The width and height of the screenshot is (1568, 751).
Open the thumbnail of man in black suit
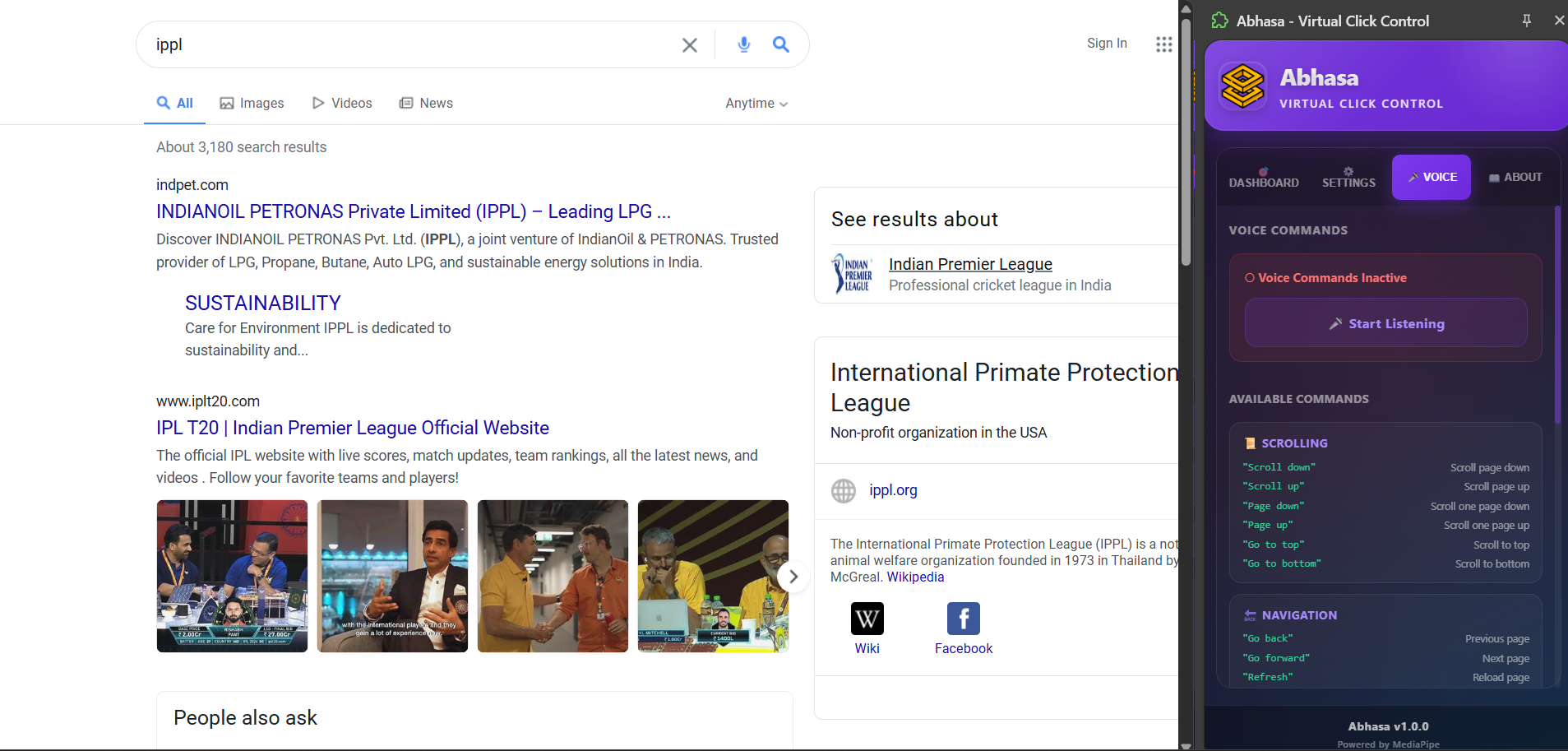tap(393, 577)
